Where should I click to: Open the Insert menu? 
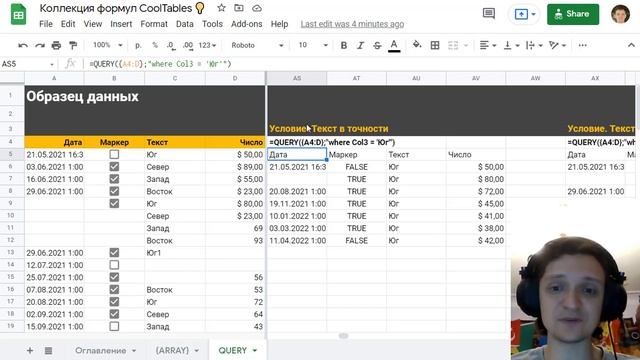coord(121,24)
